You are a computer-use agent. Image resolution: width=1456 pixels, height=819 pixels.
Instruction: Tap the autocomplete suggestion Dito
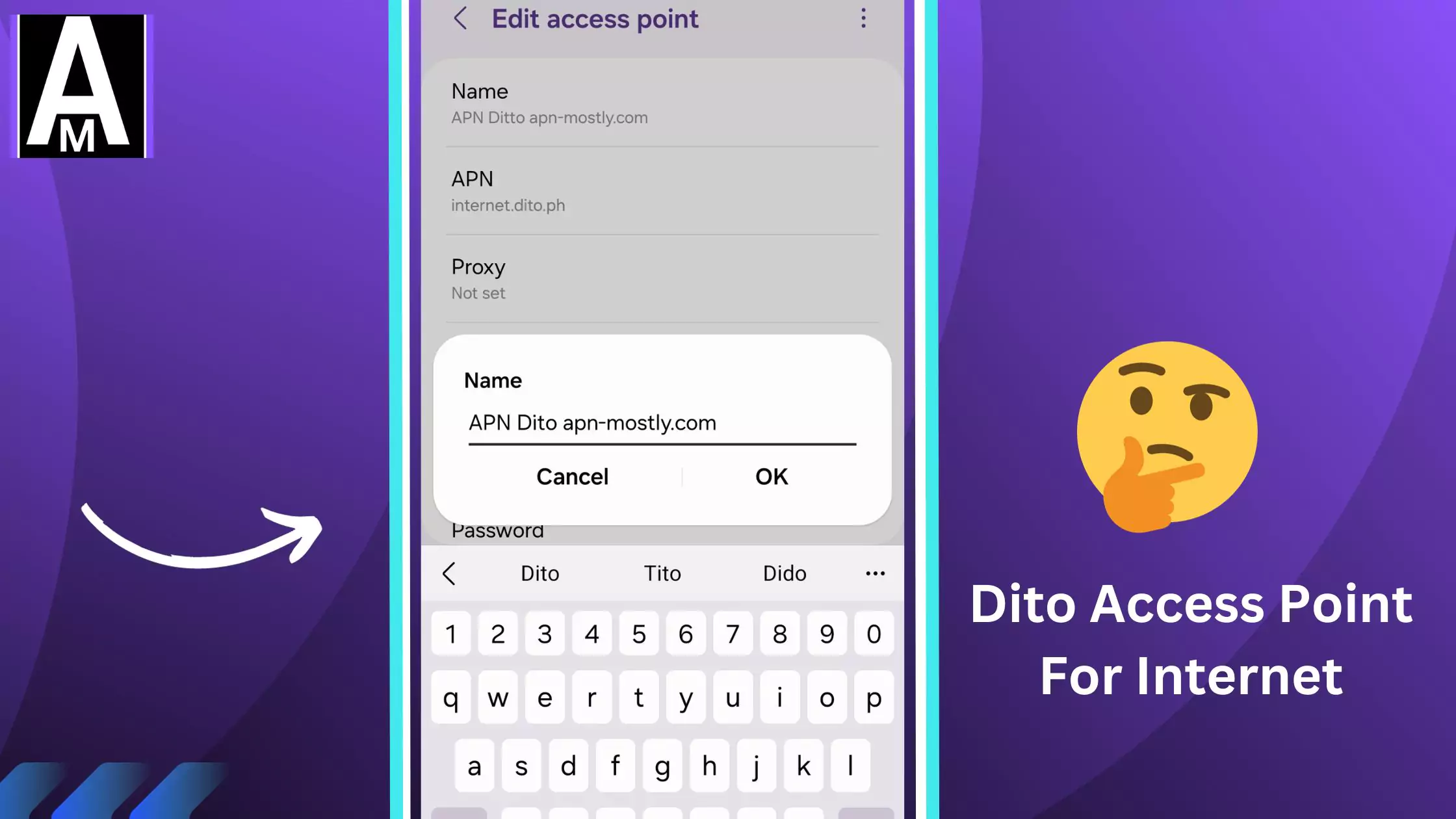click(x=540, y=572)
